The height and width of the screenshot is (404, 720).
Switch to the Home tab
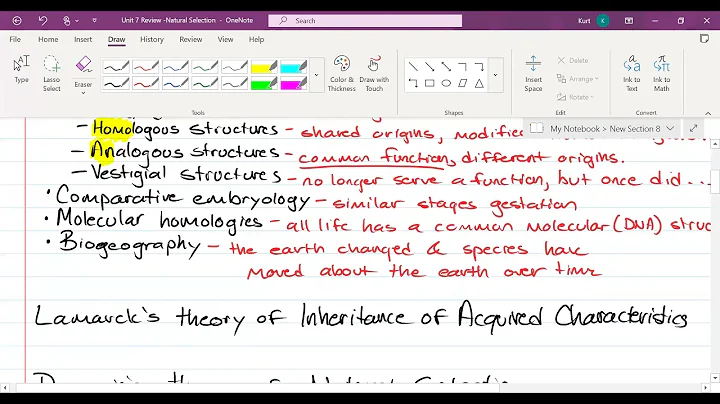(48, 39)
